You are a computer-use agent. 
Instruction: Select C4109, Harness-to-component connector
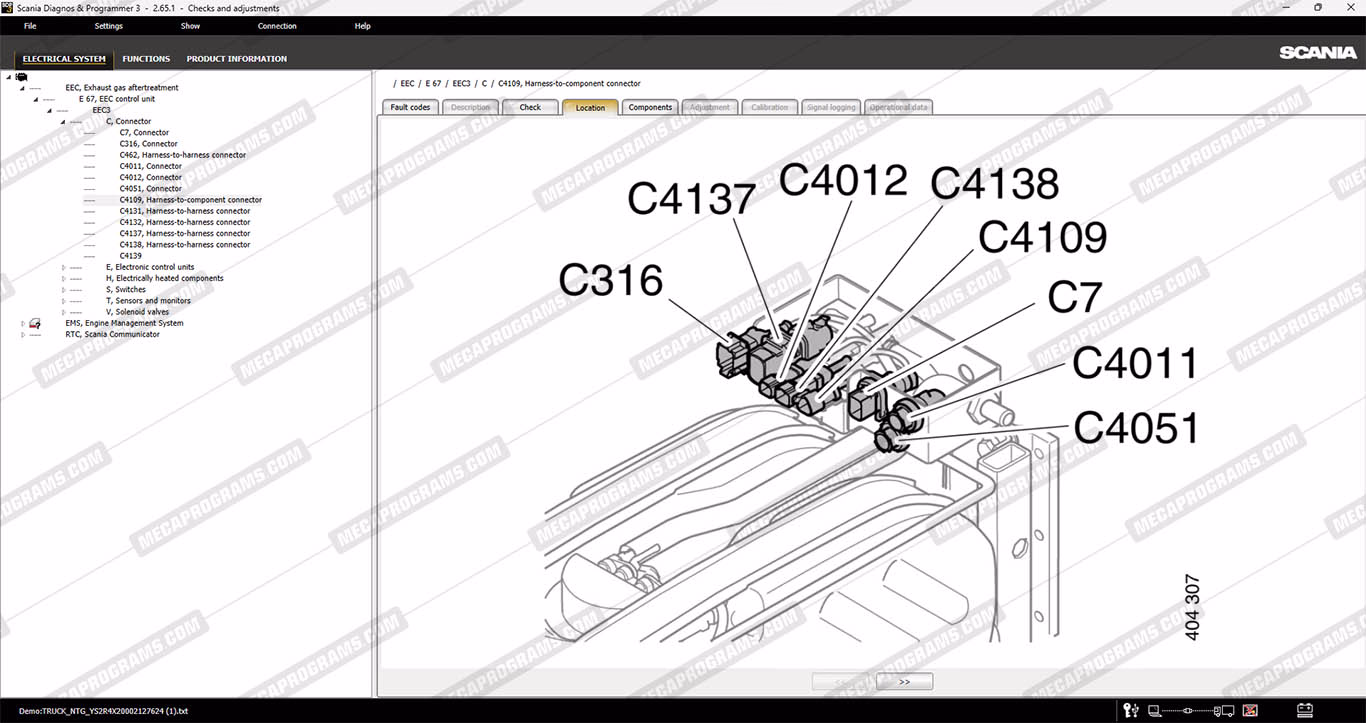pos(191,200)
